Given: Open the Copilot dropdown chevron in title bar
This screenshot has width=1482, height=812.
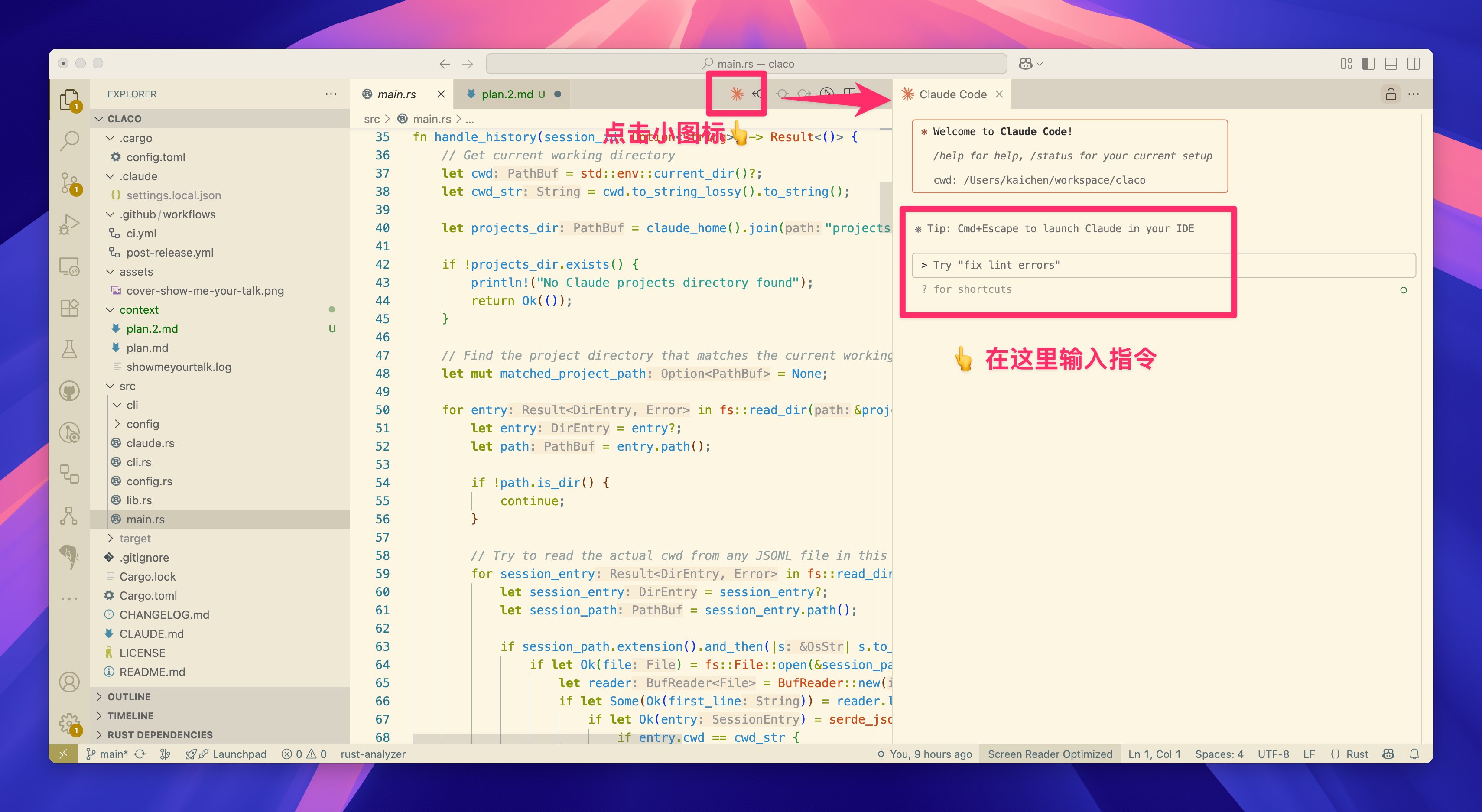Looking at the screenshot, I should pyautogui.click(x=1040, y=64).
